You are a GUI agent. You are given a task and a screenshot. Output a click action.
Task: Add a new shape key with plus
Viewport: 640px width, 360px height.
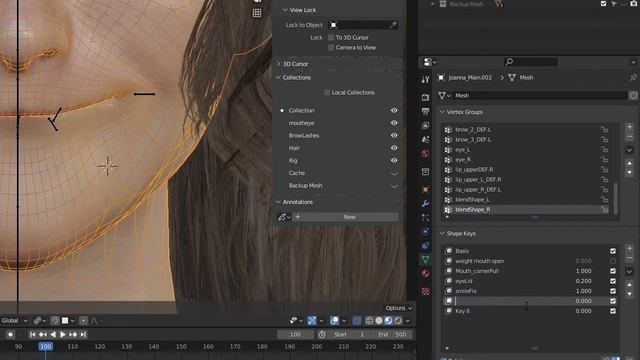[x=629, y=248]
